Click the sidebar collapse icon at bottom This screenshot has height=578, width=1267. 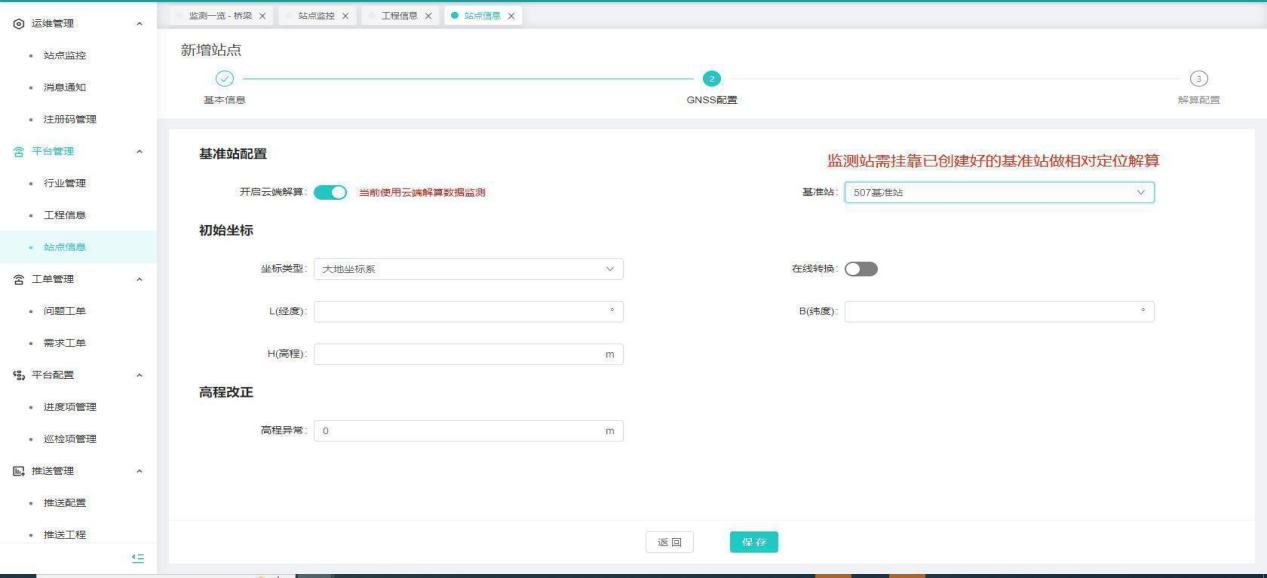pyautogui.click(x=140, y=558)
